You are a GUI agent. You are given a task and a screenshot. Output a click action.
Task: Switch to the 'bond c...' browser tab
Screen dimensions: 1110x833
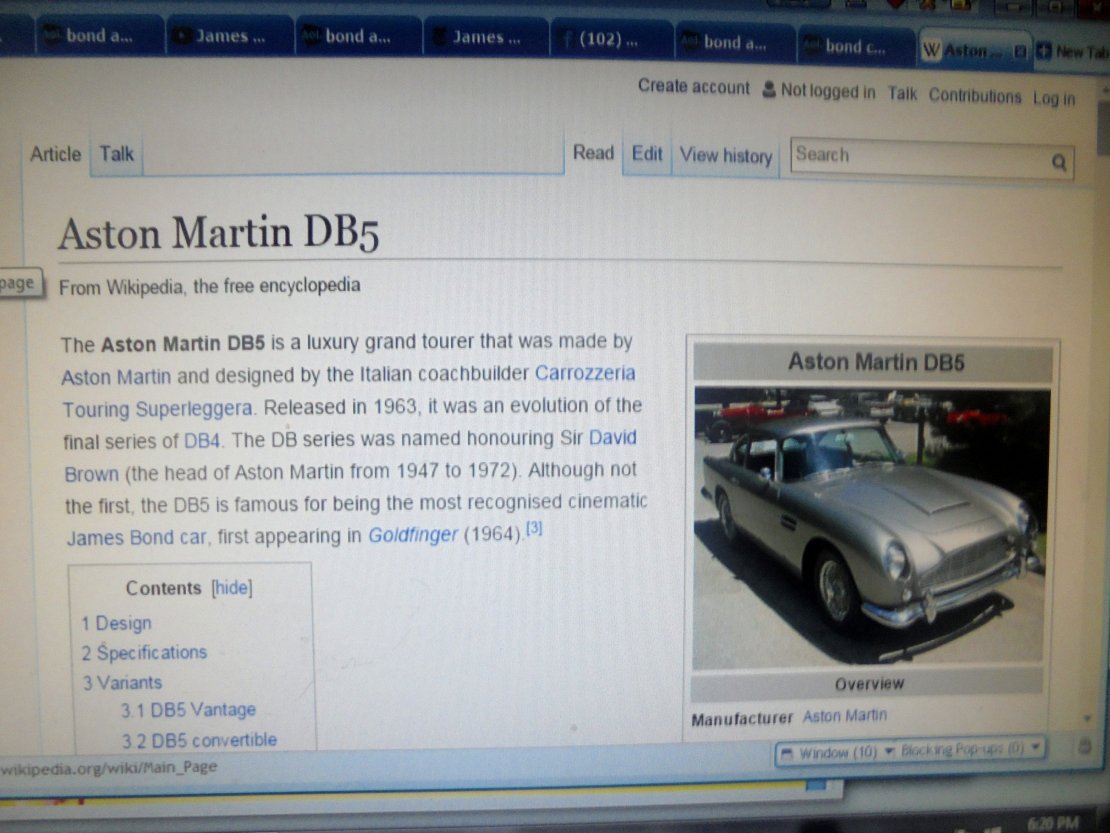click(856, 46)
